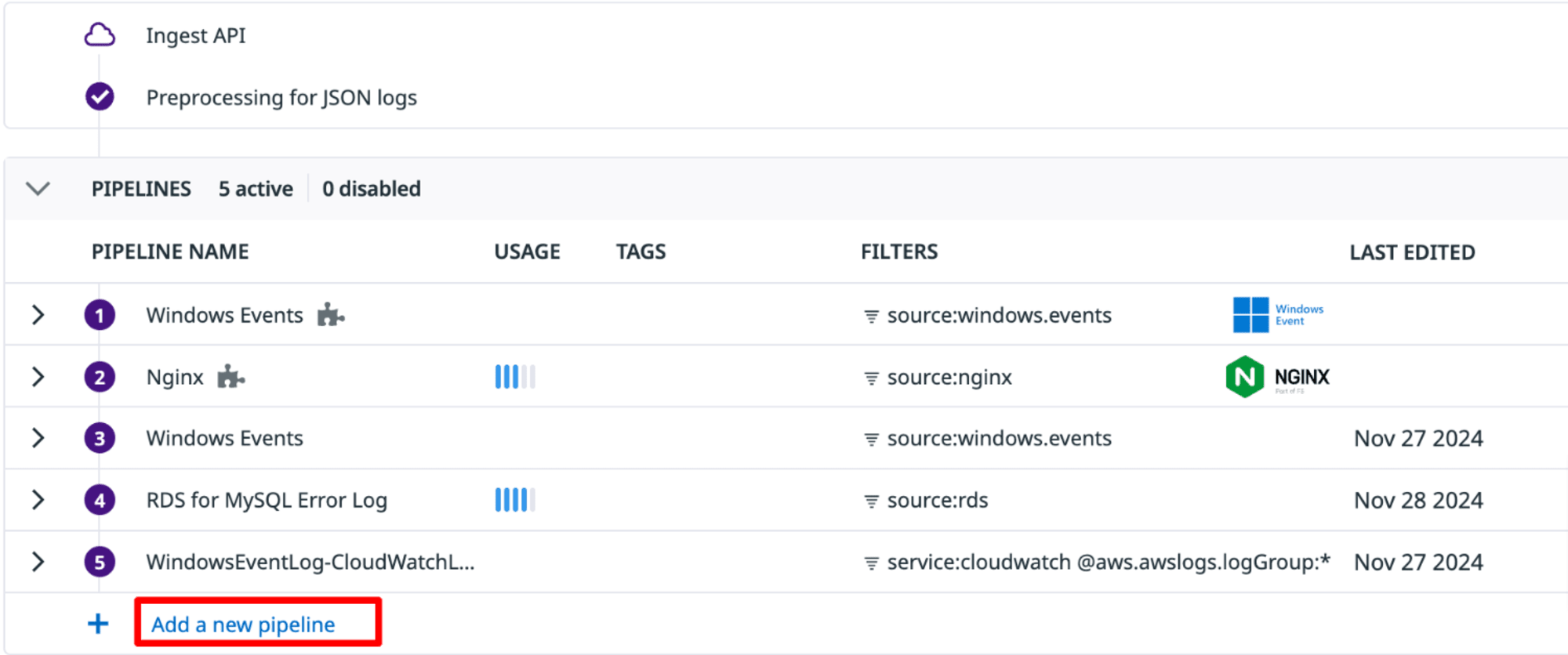Click the 5 active pipelines count
The width and height of the screenshot is (1568, 655).
[256, 189]
